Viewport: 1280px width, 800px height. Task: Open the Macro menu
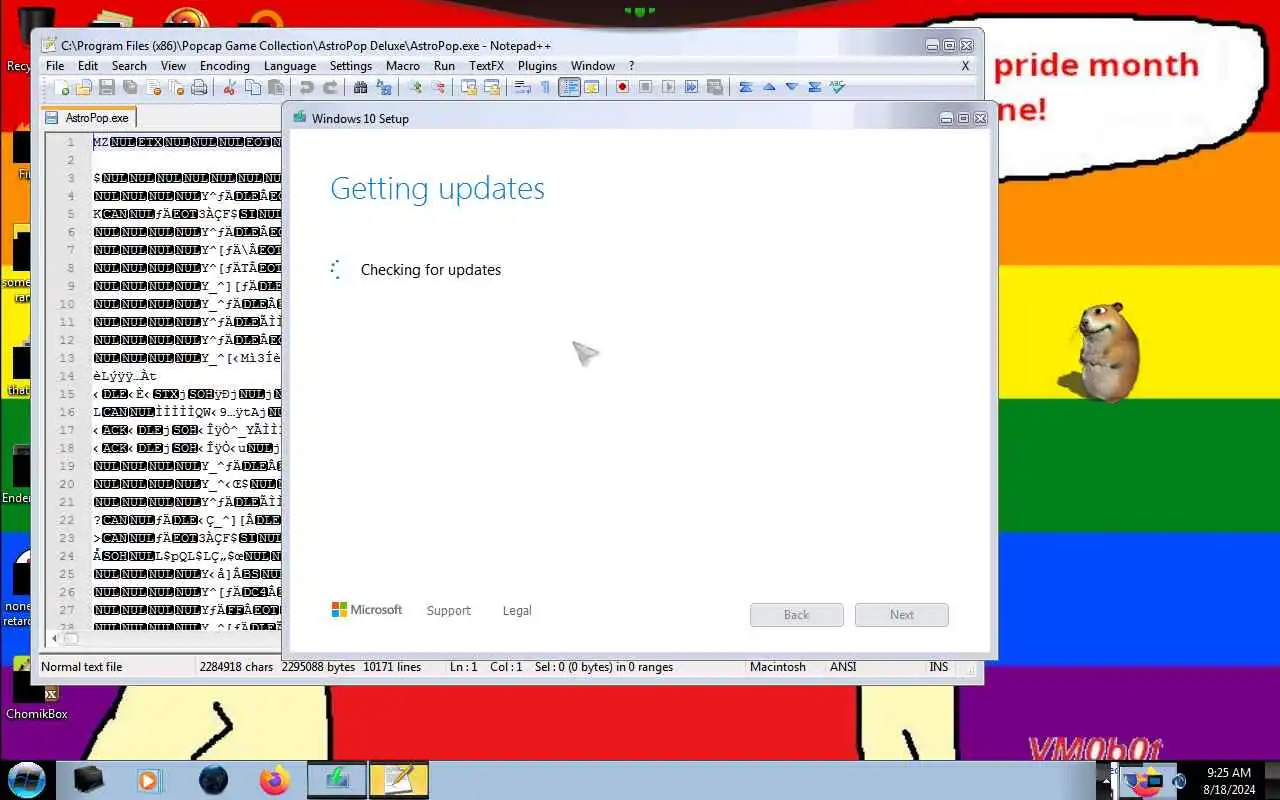coord(403,66)
